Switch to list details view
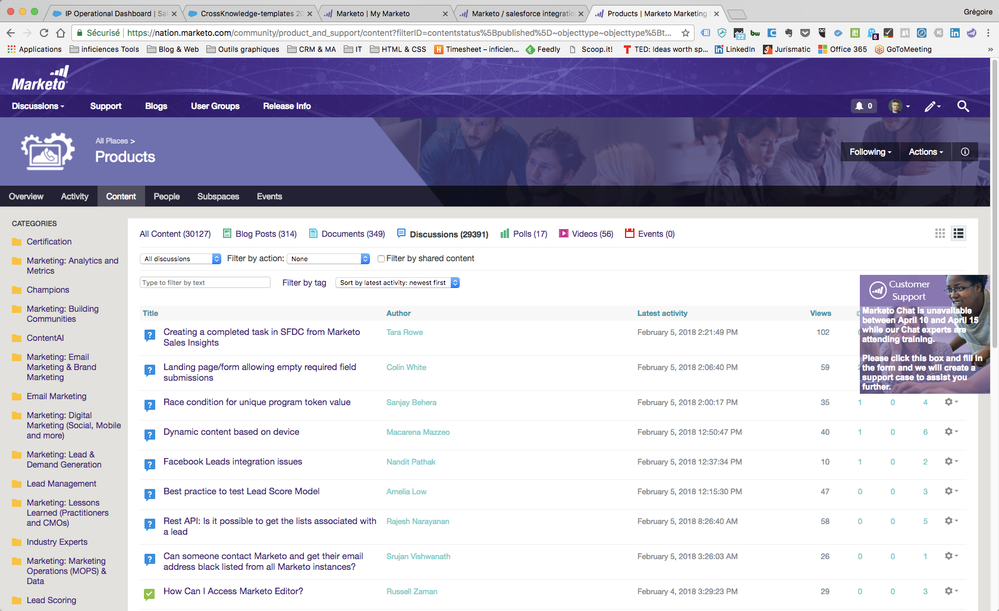999x611 pixels. [958, 233]
